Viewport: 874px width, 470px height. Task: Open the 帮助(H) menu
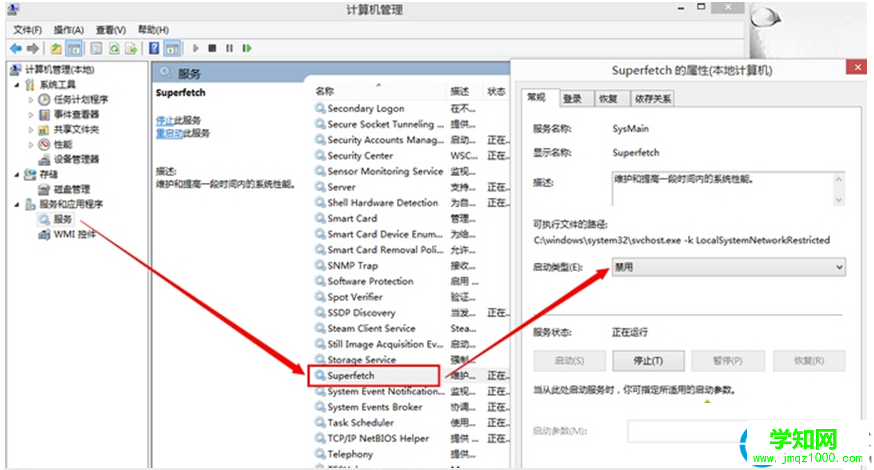click(153, 30)
